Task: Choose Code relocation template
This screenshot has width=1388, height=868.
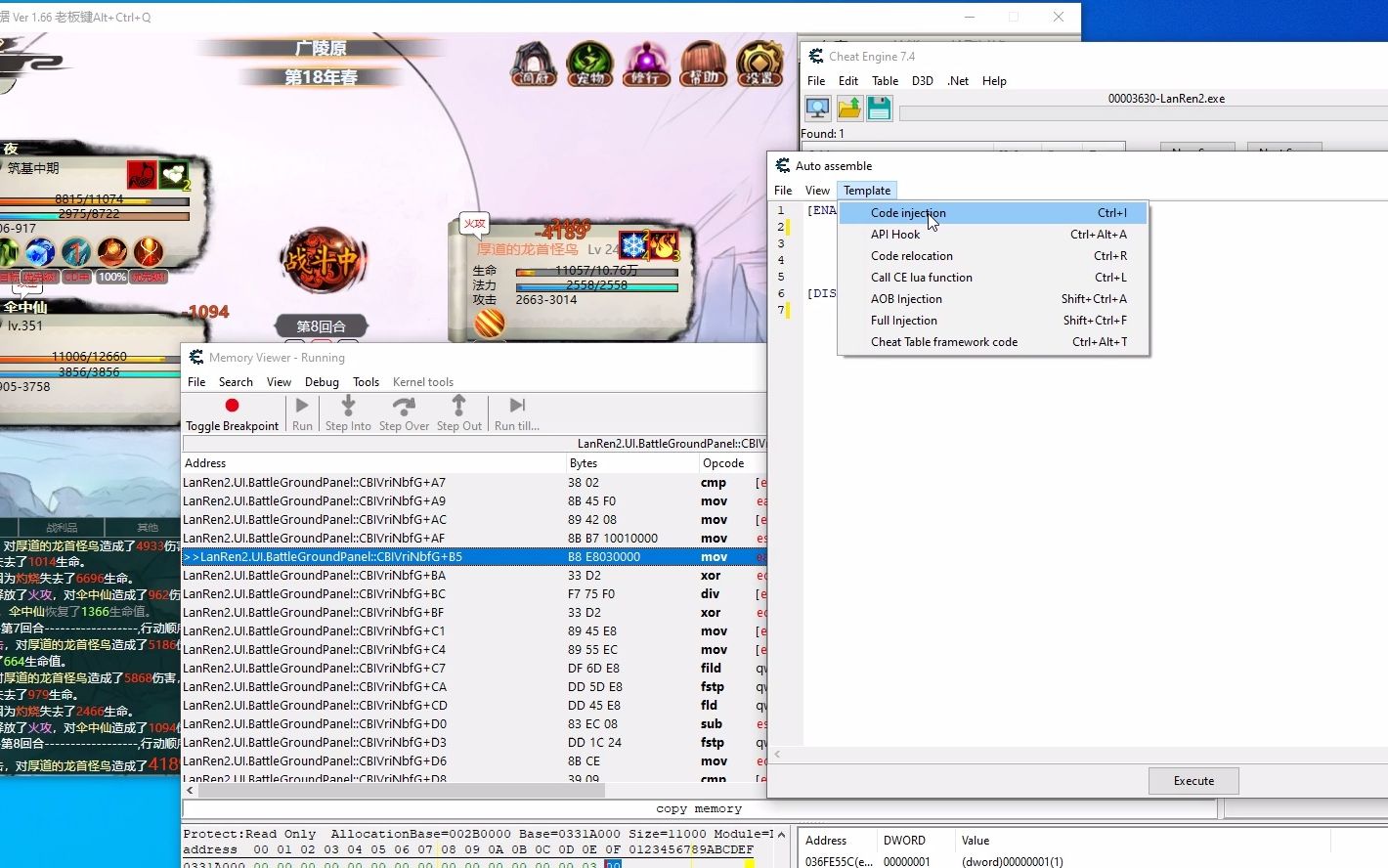Action: click(x=993, y=256)
